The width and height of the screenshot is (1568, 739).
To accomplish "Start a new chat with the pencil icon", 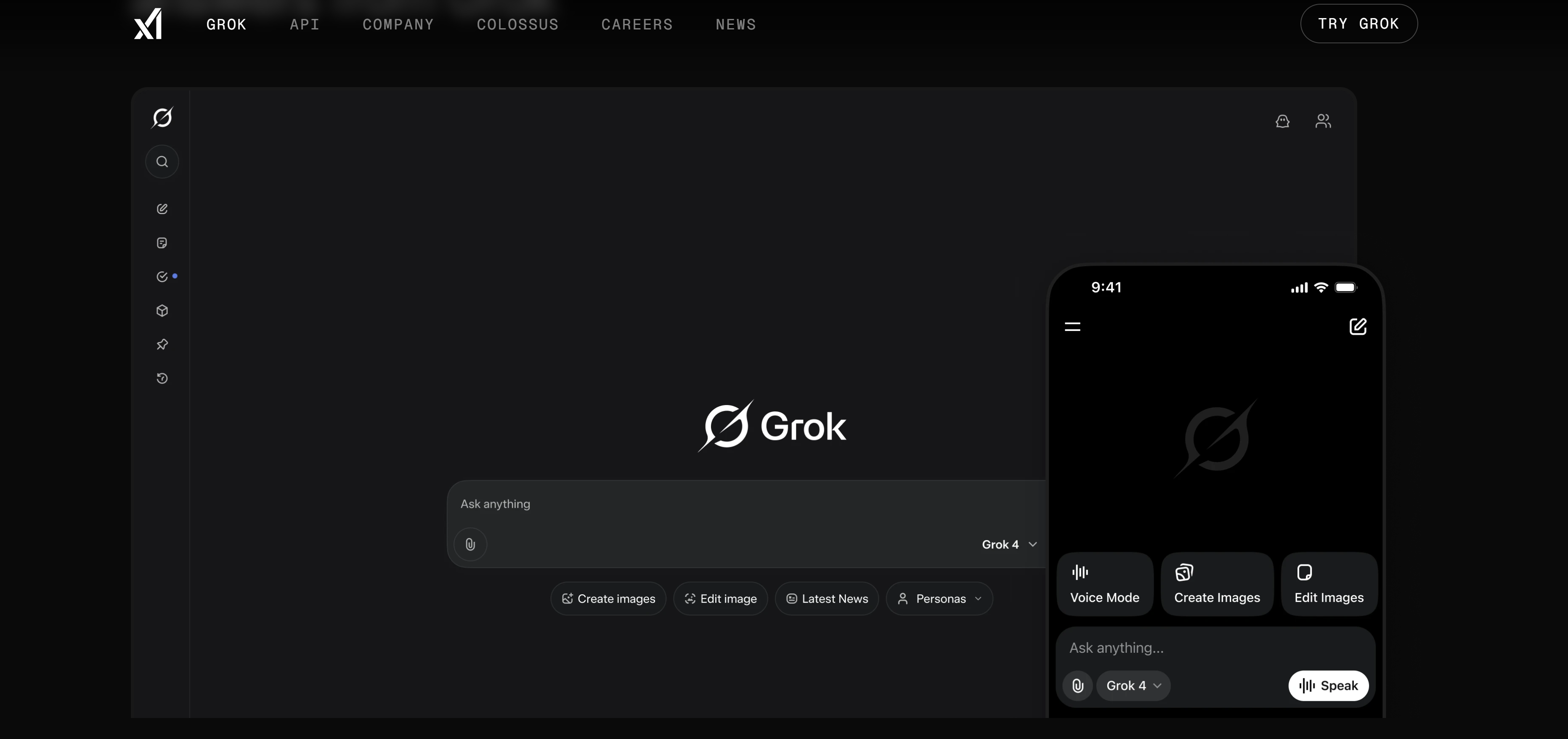I will tap(162, 209).
